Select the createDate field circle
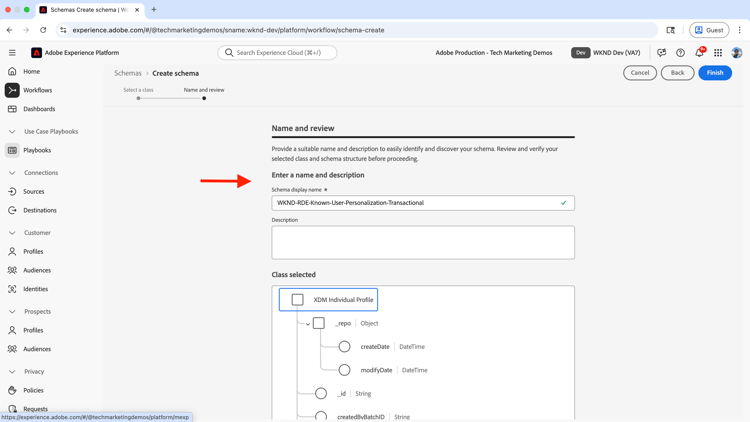This screenshot has width=750, height=422. click(344, 346)
